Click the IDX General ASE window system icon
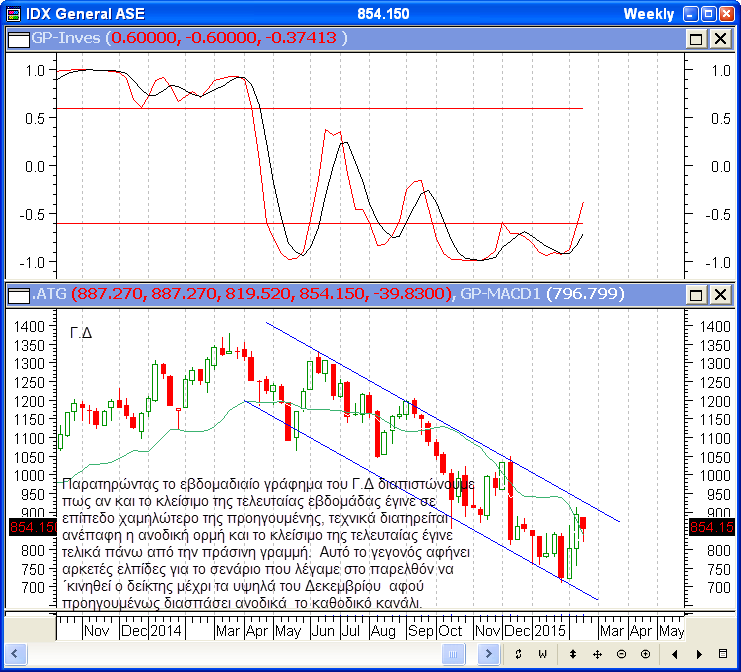This screenshot has height=672, width=741. pyautogui.click(x=13, y=14)
